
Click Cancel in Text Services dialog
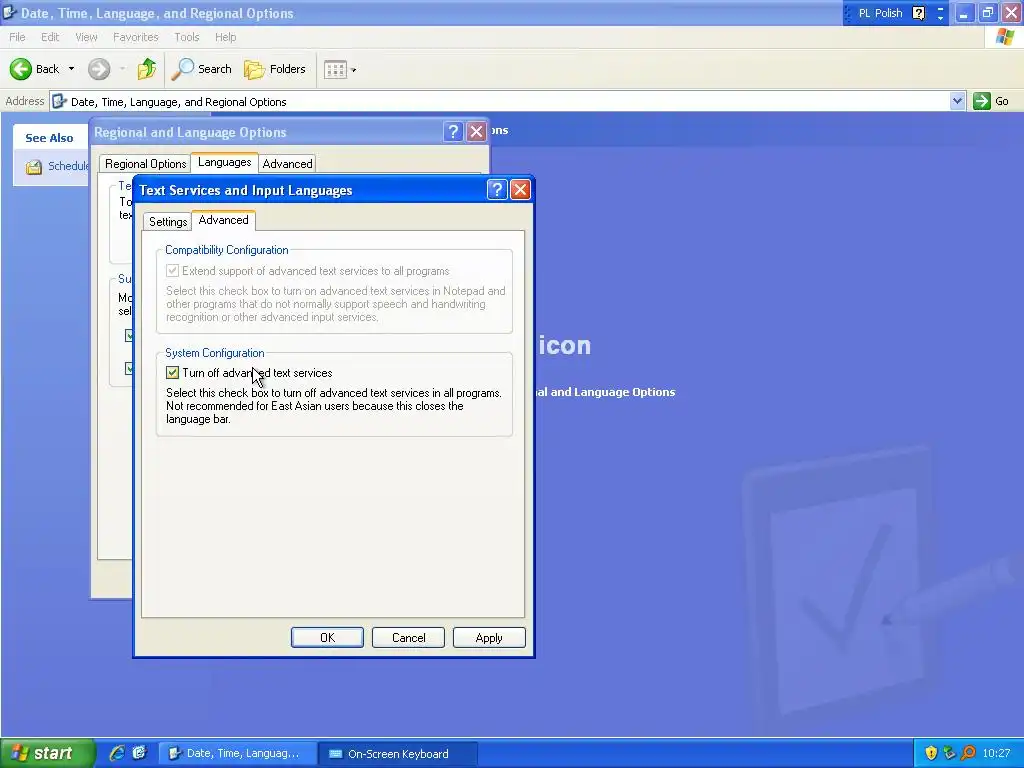(408, 637)
